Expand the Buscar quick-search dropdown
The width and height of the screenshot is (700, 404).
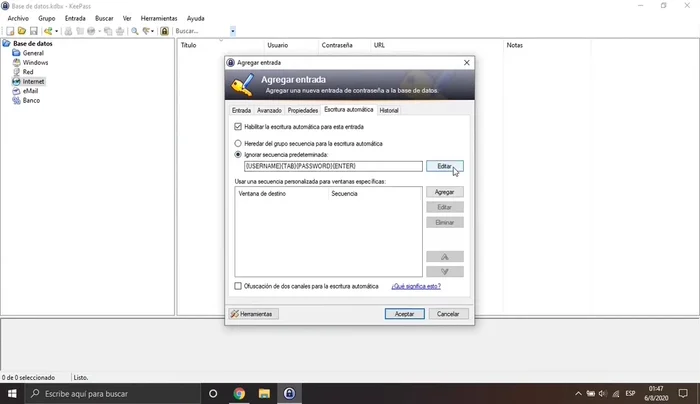[x=233, y=31]
